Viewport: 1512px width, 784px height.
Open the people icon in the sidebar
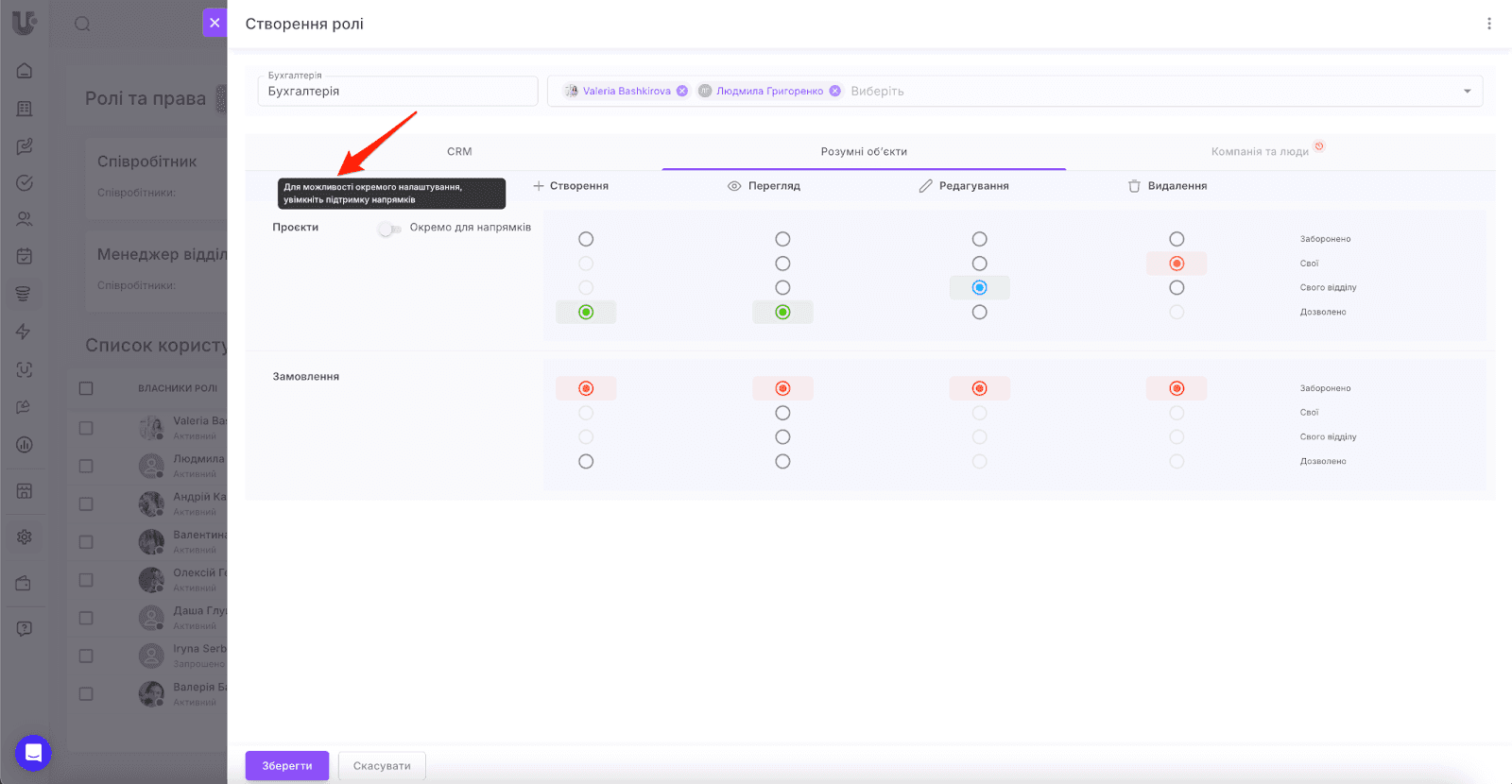pos(25,219)
